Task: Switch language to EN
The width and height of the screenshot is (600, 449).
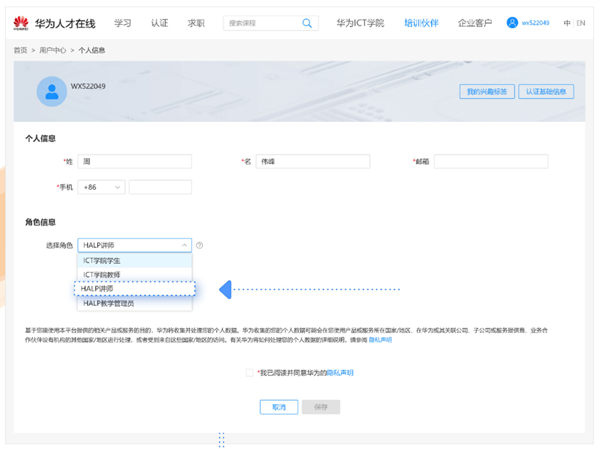Action: [581, 23]
